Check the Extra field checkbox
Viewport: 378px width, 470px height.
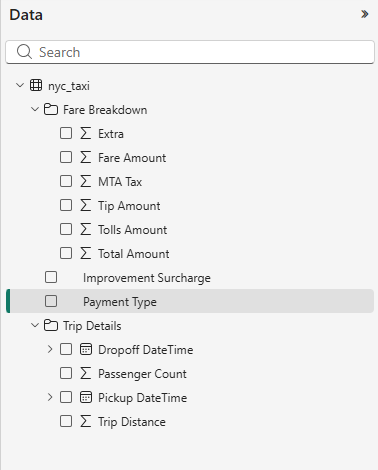[x=66, y=133]
